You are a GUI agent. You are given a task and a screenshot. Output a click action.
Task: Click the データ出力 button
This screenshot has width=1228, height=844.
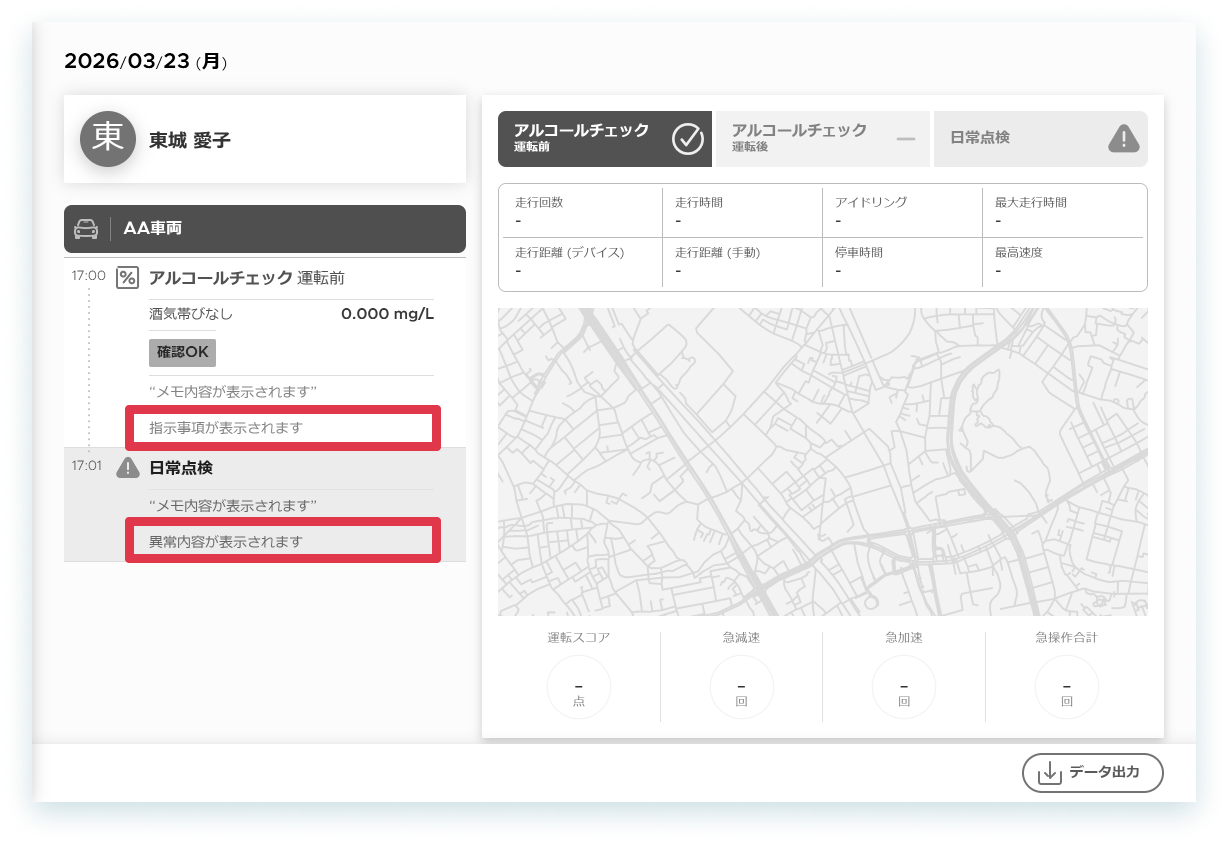pos(1093,773)
